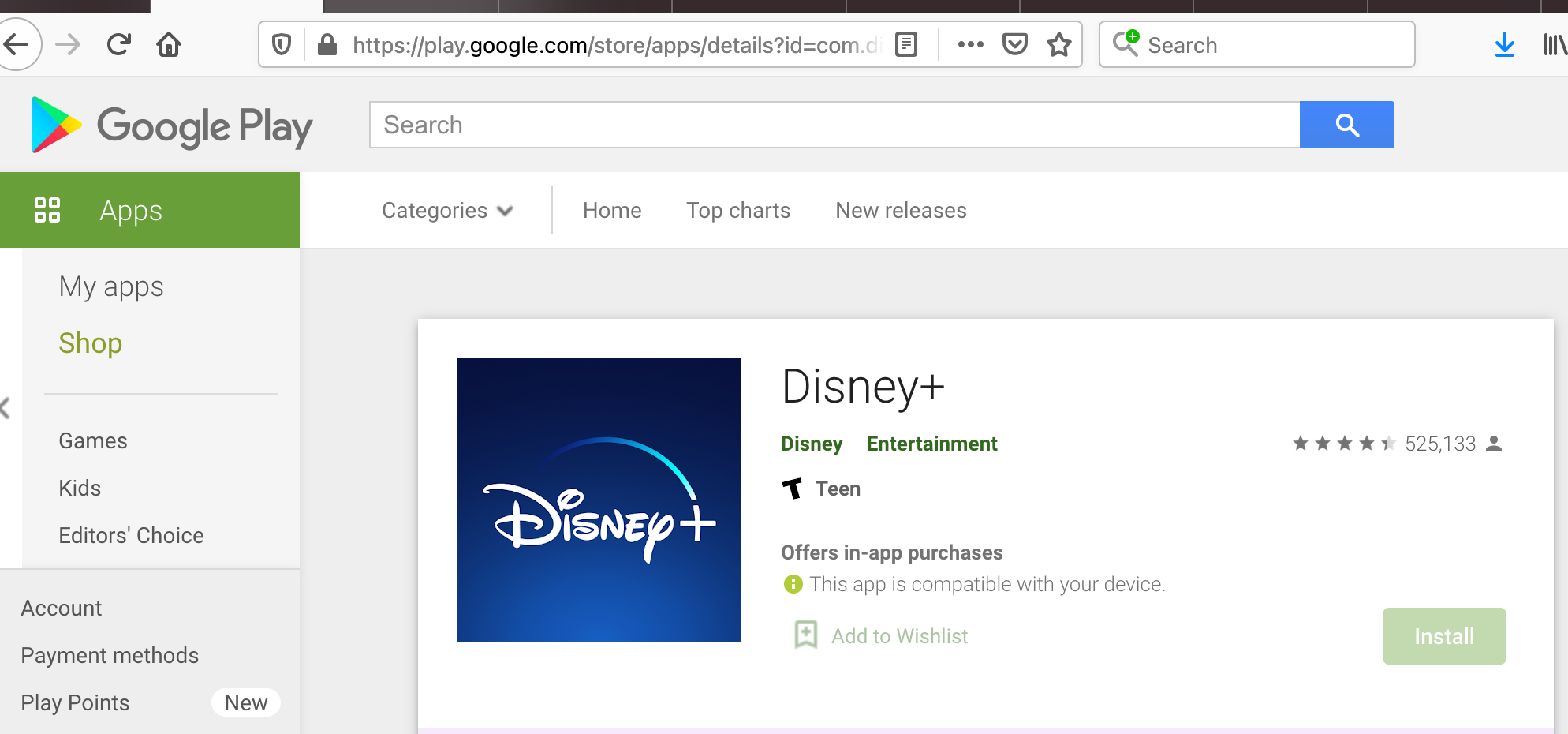Image resolution: width=1568 pixels, height=734 pixels.
Task: Save page to Pocket icon
Action: coord(1015,45)
